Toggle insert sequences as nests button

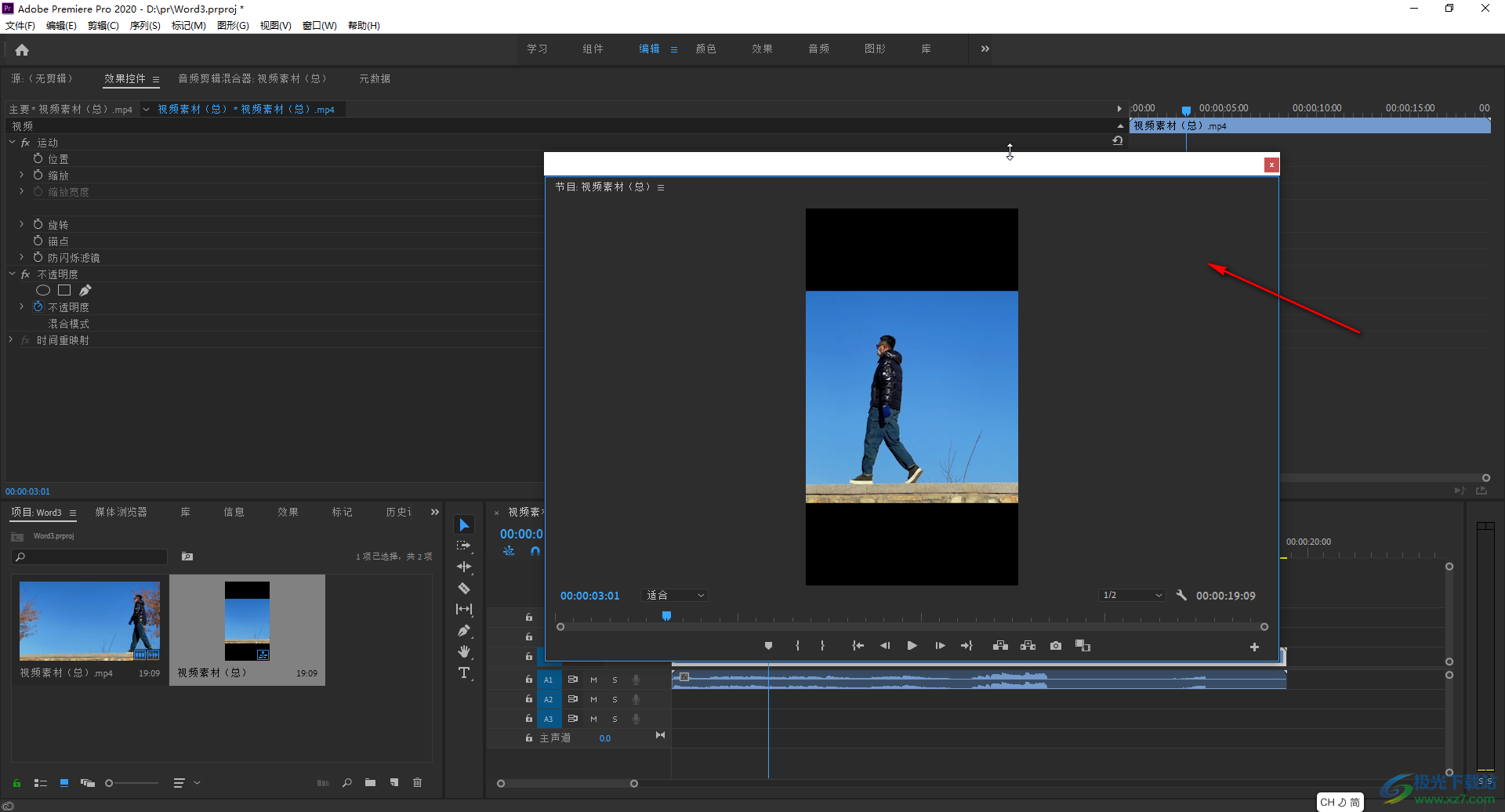(509, 551)
